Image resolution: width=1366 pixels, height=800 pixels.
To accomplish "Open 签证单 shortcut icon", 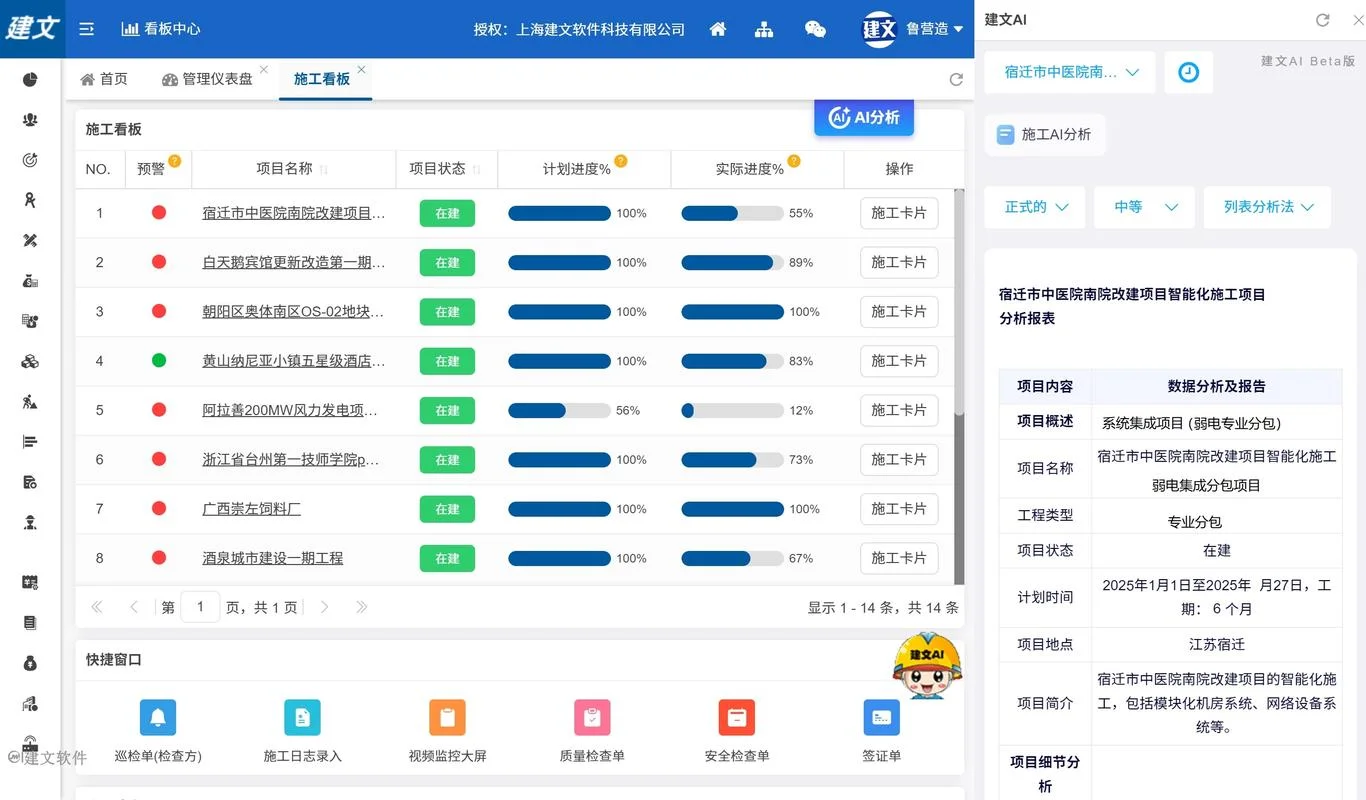I will coord(881,717).
